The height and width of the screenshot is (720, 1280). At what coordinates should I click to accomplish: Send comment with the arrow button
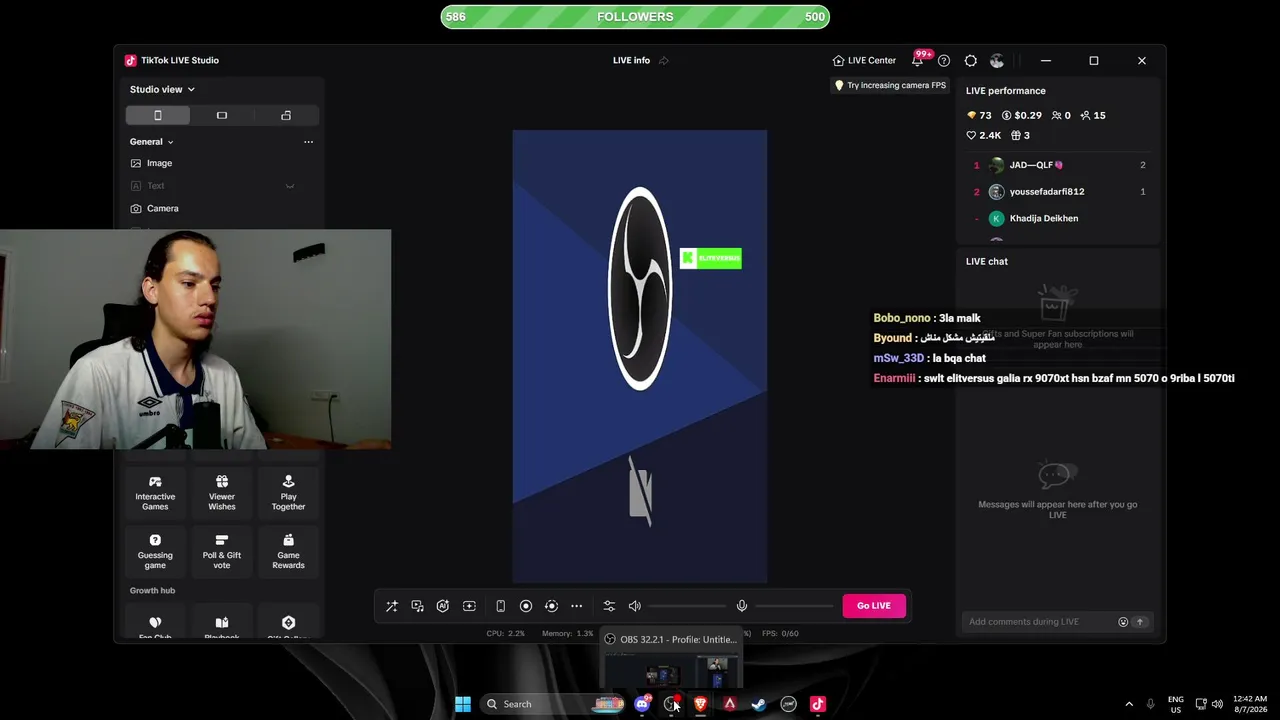click(x=1139, y=622)
